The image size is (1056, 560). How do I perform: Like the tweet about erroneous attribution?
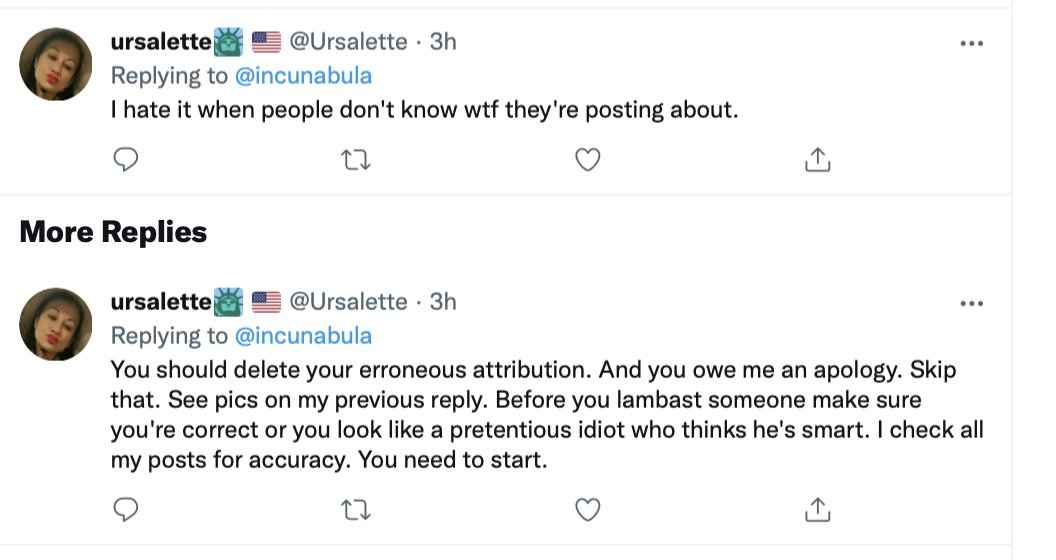(x=588, y=510)
